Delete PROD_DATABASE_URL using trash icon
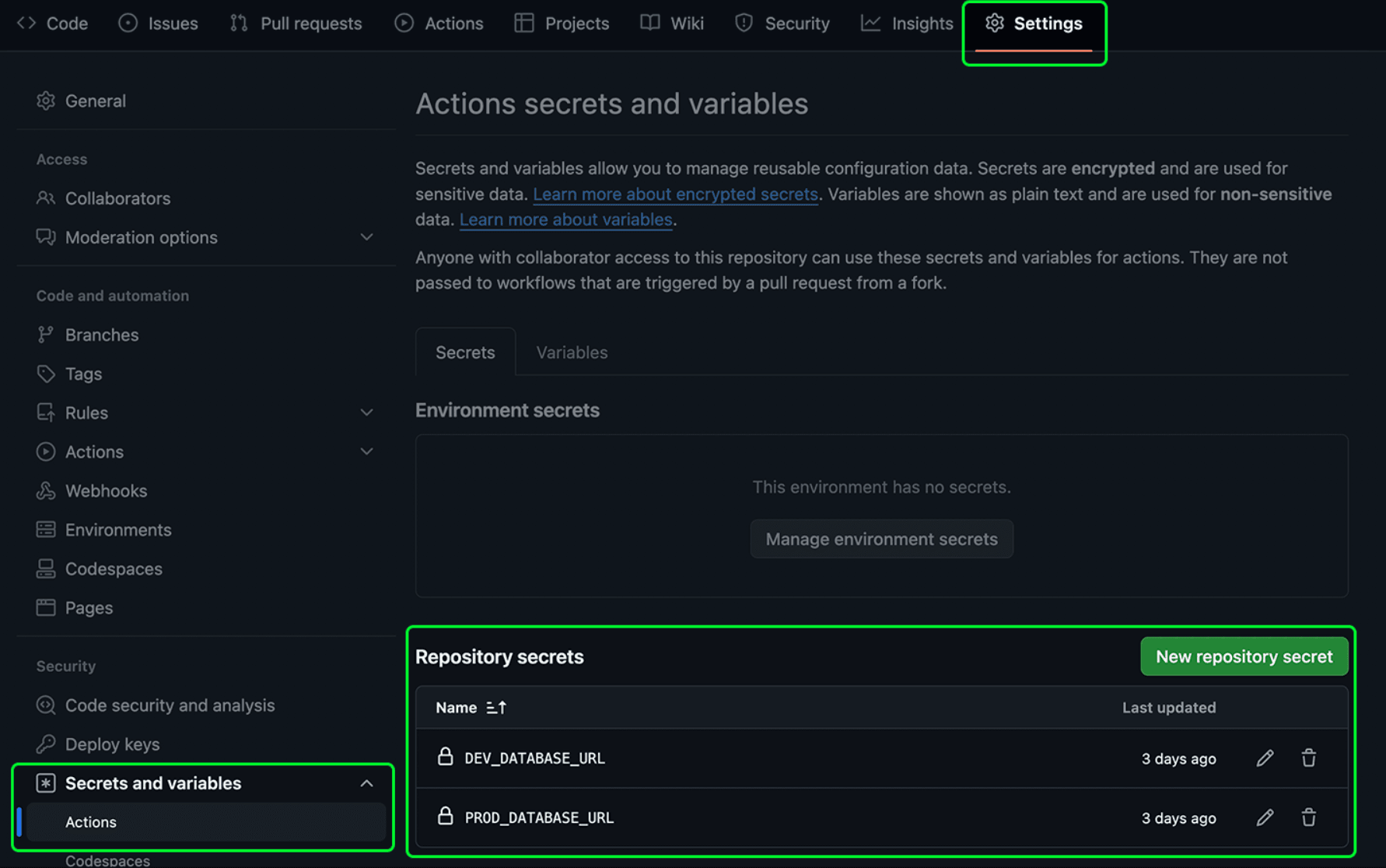This screenshot has height=868, width=1386. click(x=1308, y=817)
